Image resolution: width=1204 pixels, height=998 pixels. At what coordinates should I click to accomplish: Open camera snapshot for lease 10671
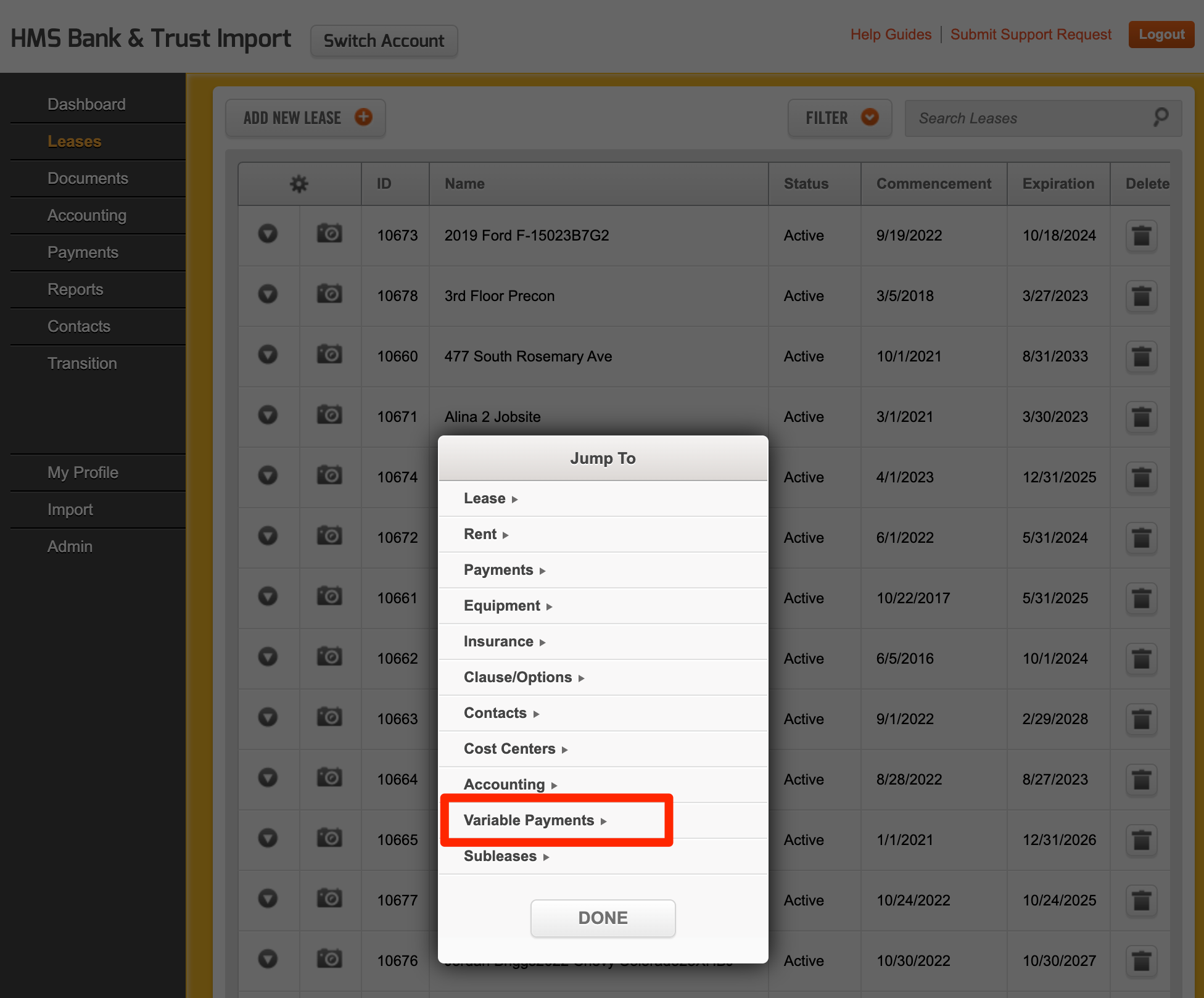click(x=329, y=415)
